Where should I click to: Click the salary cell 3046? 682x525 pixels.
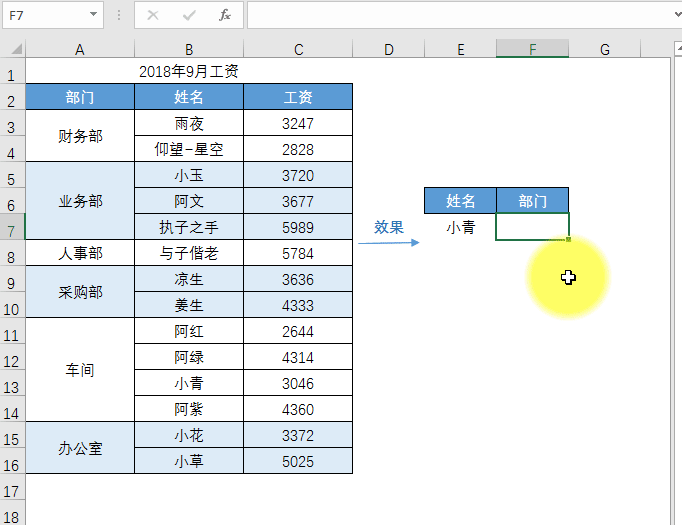pos(298,383)
